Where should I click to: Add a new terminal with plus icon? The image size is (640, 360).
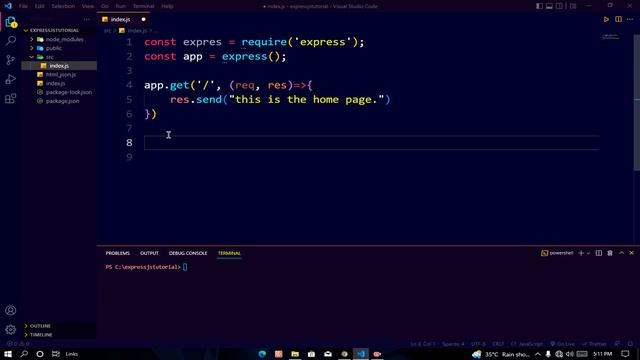pyautogui.click(x=581, y=253)
